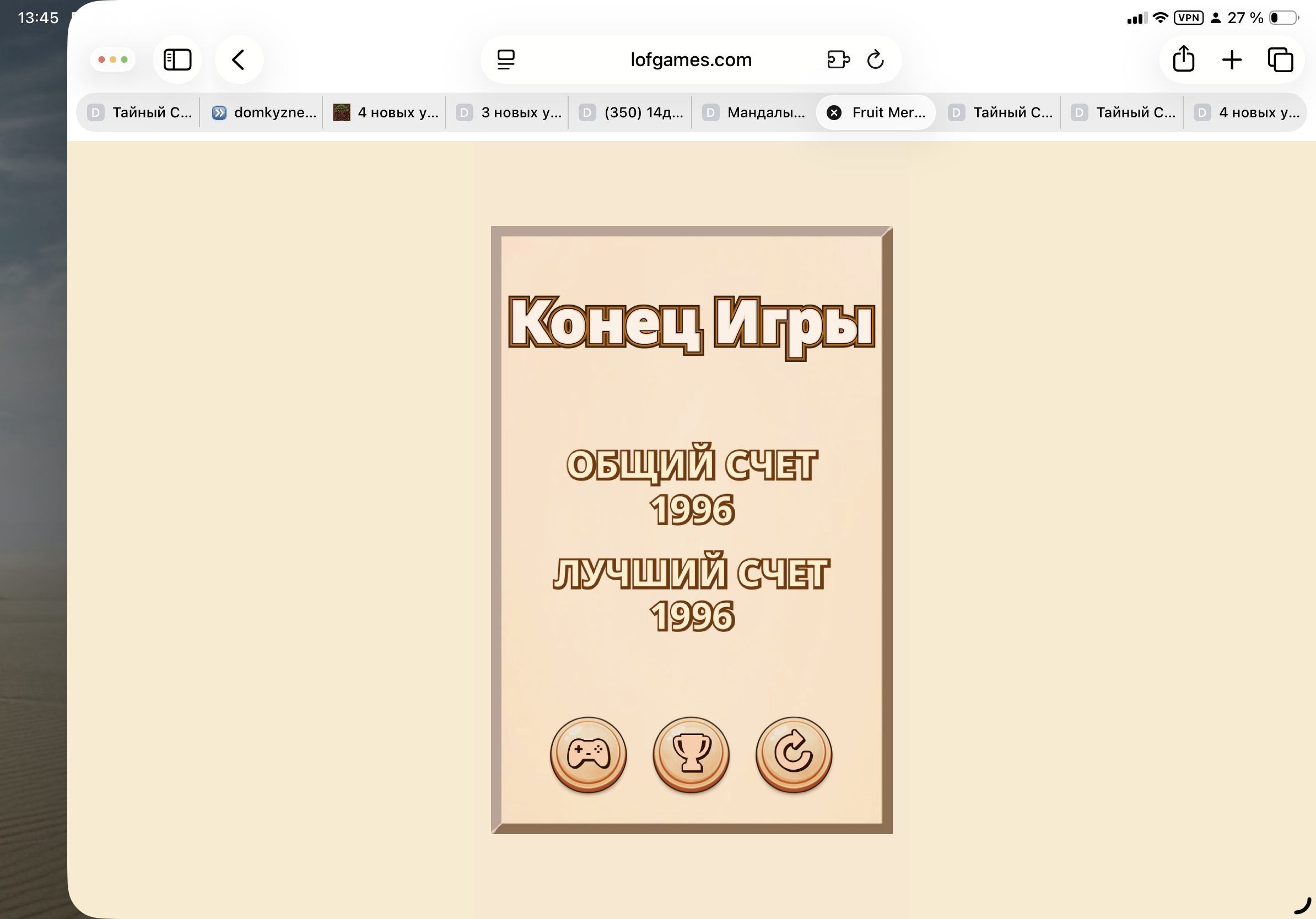The height and width of the screenshot is (919, 1316).
Task: Switch to the Мандалы tab
Action: (x=755, y=113)
